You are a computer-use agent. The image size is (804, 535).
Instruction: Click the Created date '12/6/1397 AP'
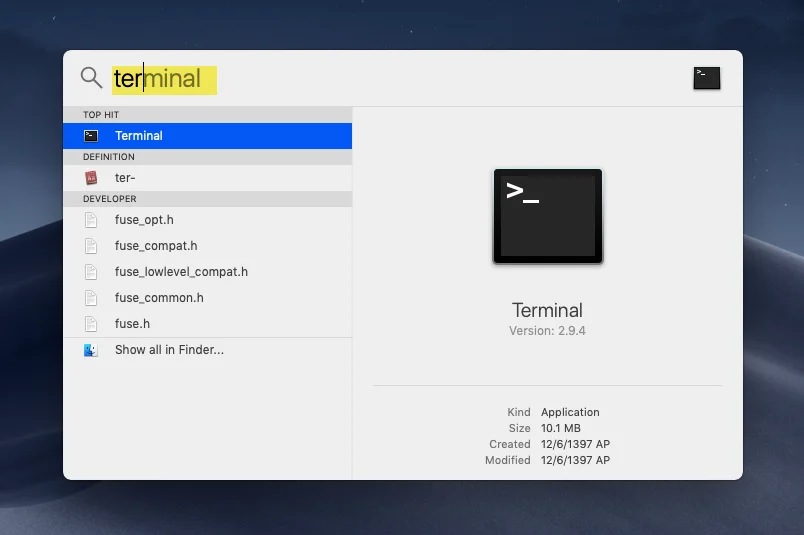[575, 444]
